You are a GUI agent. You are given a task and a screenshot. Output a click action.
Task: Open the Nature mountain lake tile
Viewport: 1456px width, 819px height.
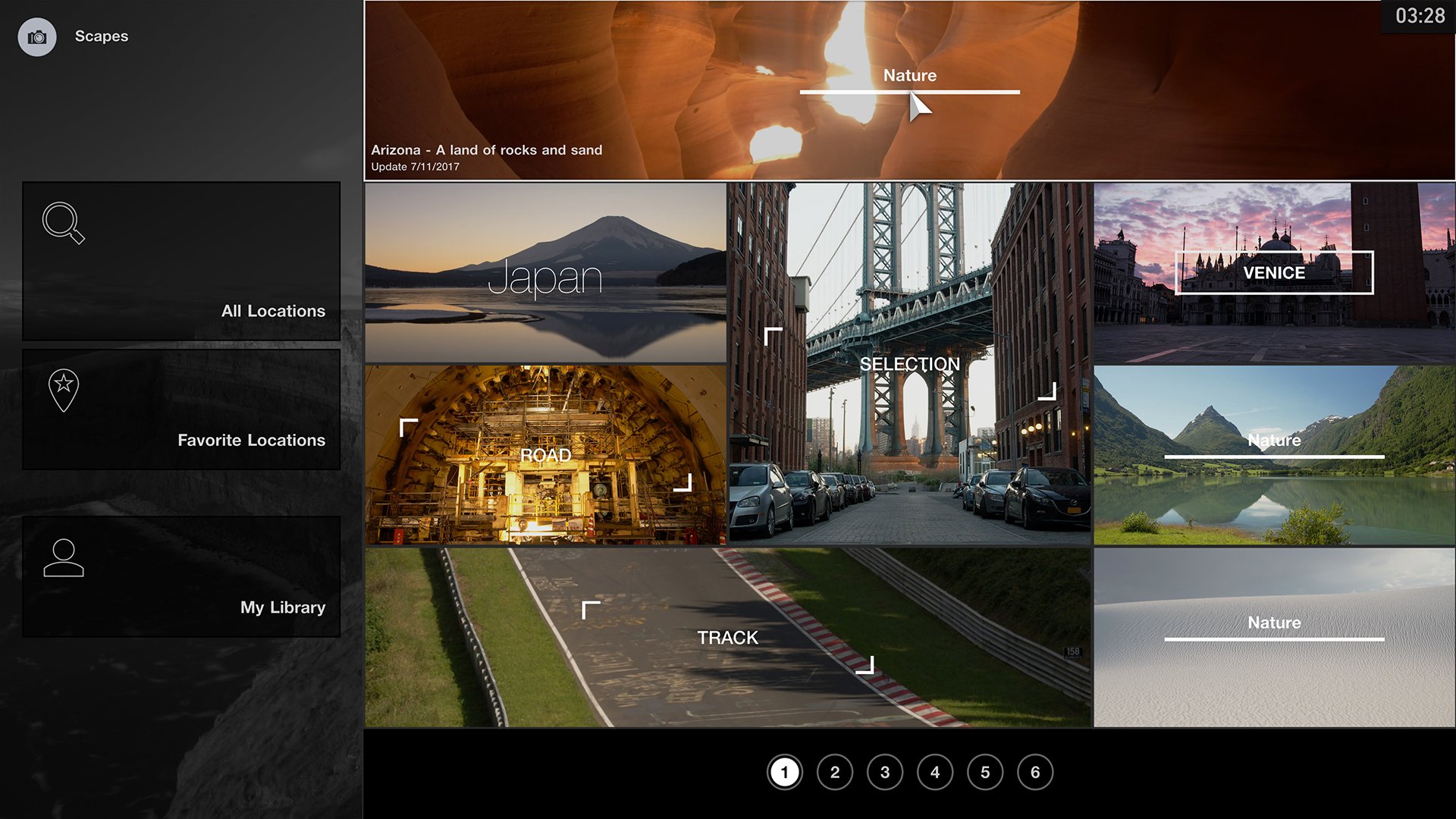(x=1273, y=455)
